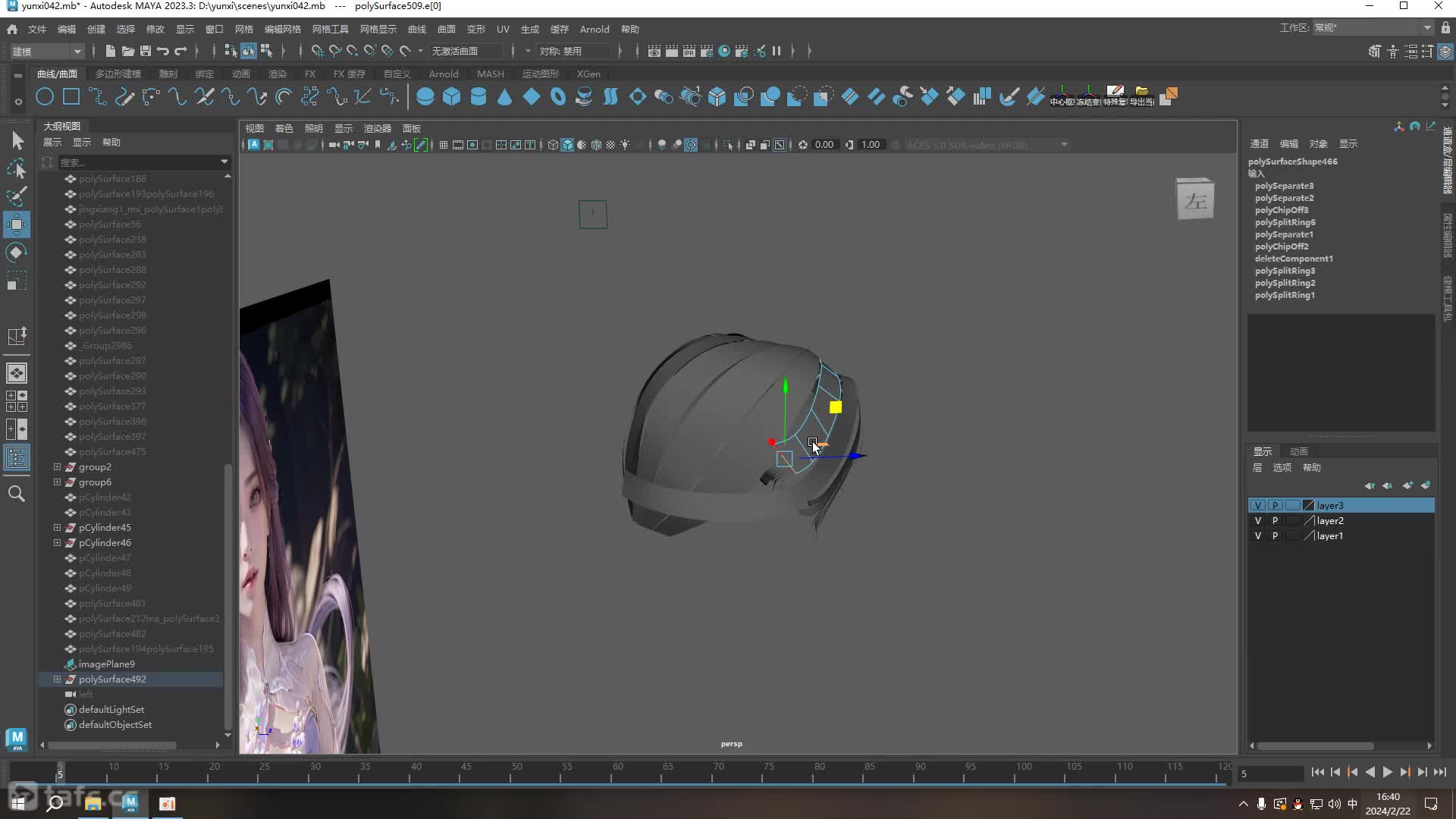Open the viewport 着色 menu
This screenshot has height=819, width=1456.
(284, 128)
